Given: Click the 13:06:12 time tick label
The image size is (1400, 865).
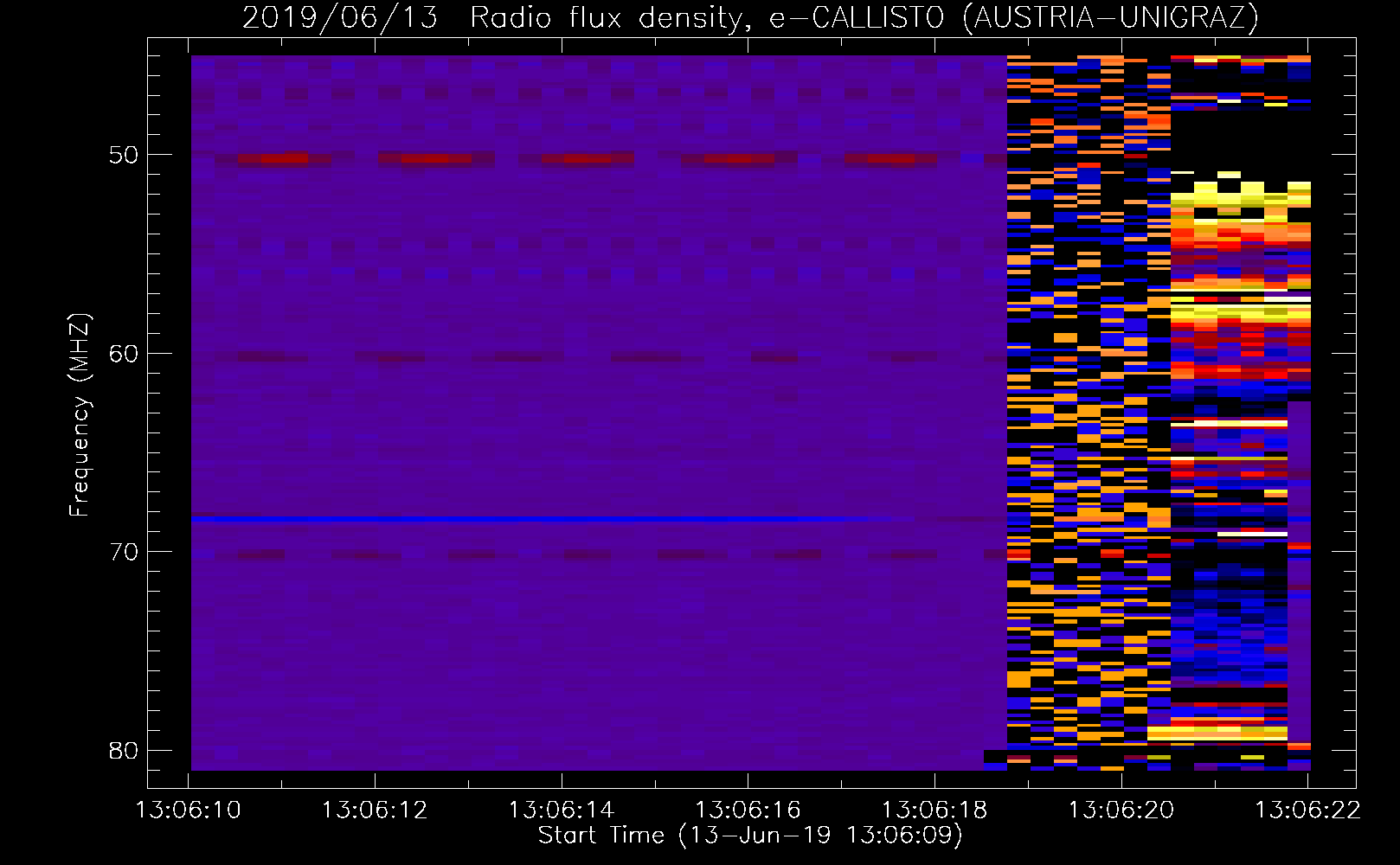Looking at the screenshot, I should pyautogui.click(x=376, y=811).
